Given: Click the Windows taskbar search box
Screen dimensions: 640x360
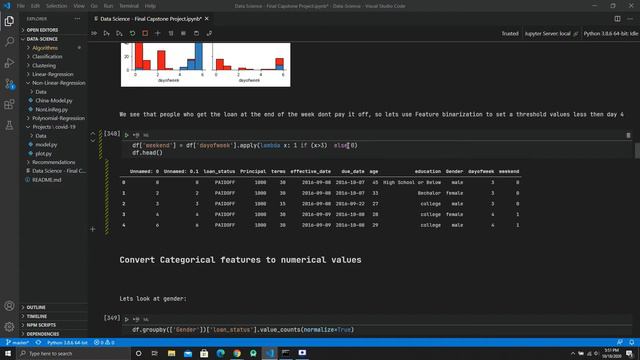Looking at the screenshot, I should 73,353.
